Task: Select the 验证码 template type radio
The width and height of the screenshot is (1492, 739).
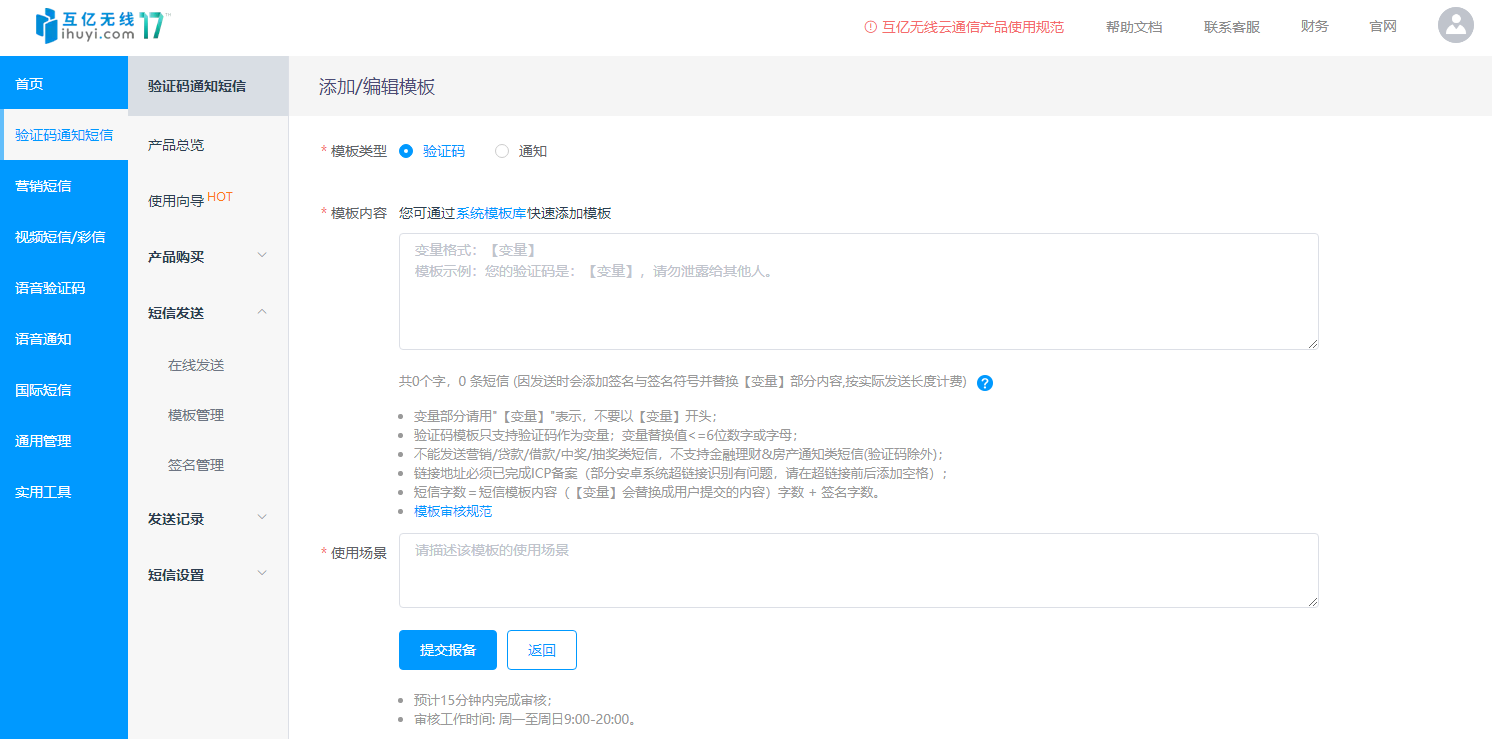Action: (x=406, y=151)
